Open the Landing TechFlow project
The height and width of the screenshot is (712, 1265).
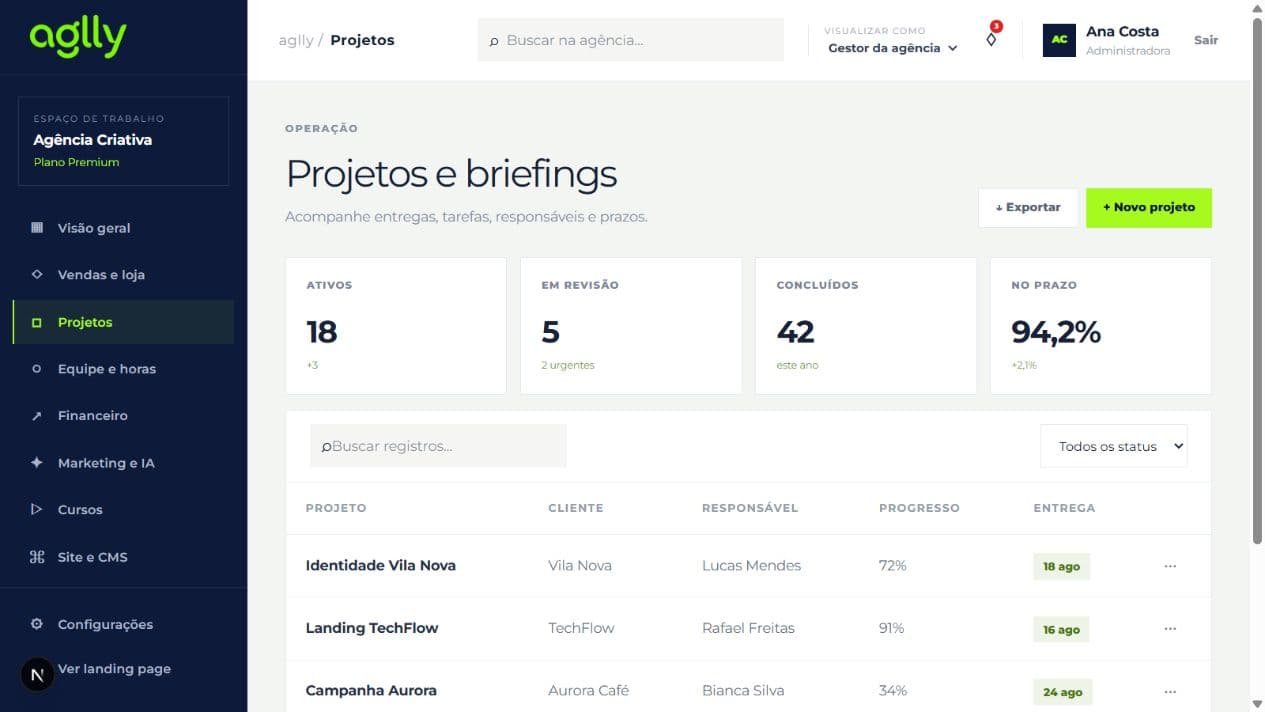point(372,628)
